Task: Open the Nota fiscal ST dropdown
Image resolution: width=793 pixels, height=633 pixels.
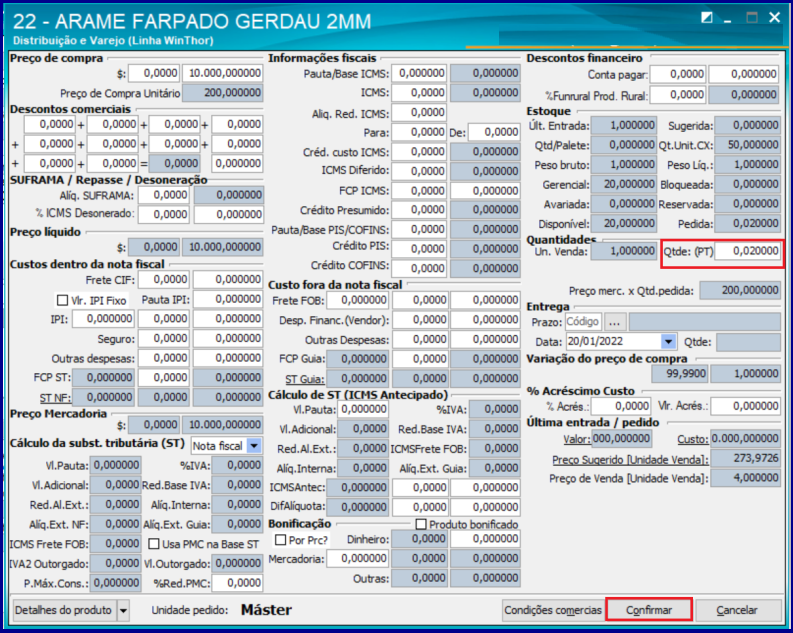Action: tap(254, 446)
